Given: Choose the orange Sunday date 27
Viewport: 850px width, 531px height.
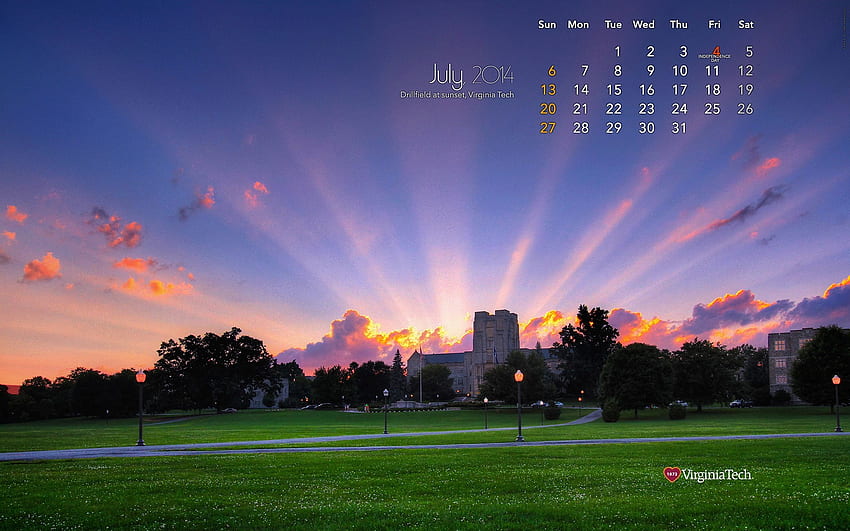Looking at the screenshot, I should coord(548,128).
